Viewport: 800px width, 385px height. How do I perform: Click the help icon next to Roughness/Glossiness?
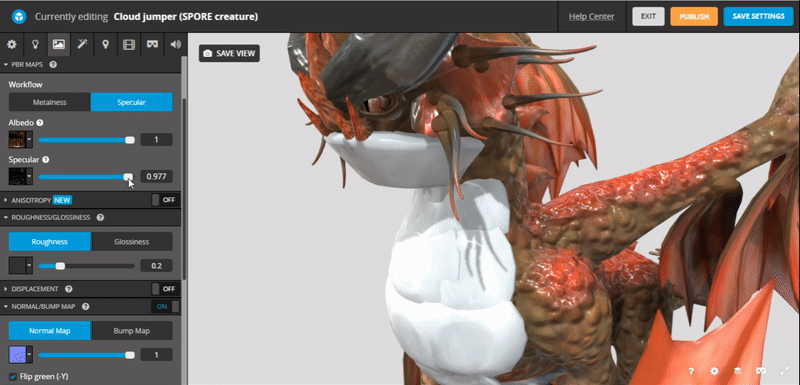point(100,217)
